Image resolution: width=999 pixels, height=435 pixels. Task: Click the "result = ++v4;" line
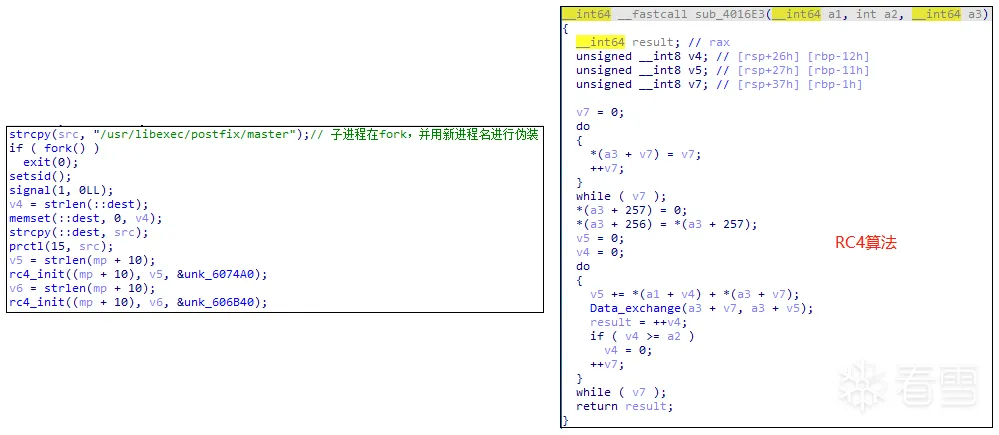[638, 322]
